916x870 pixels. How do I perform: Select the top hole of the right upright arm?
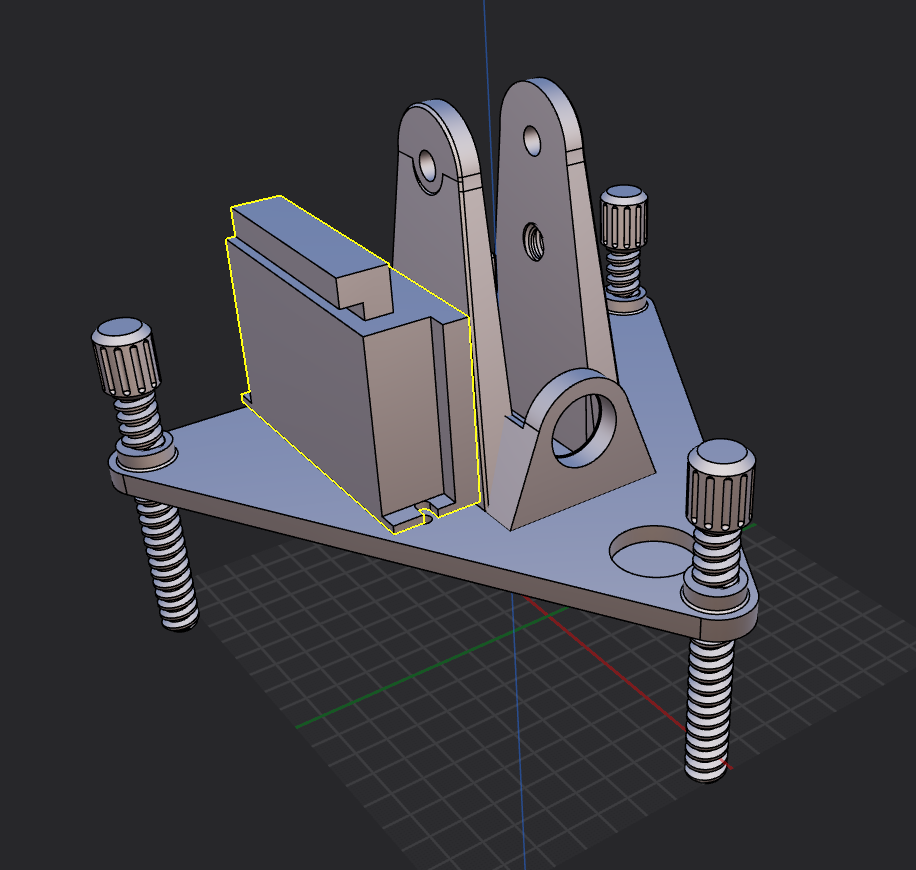[x=532, y=140]
